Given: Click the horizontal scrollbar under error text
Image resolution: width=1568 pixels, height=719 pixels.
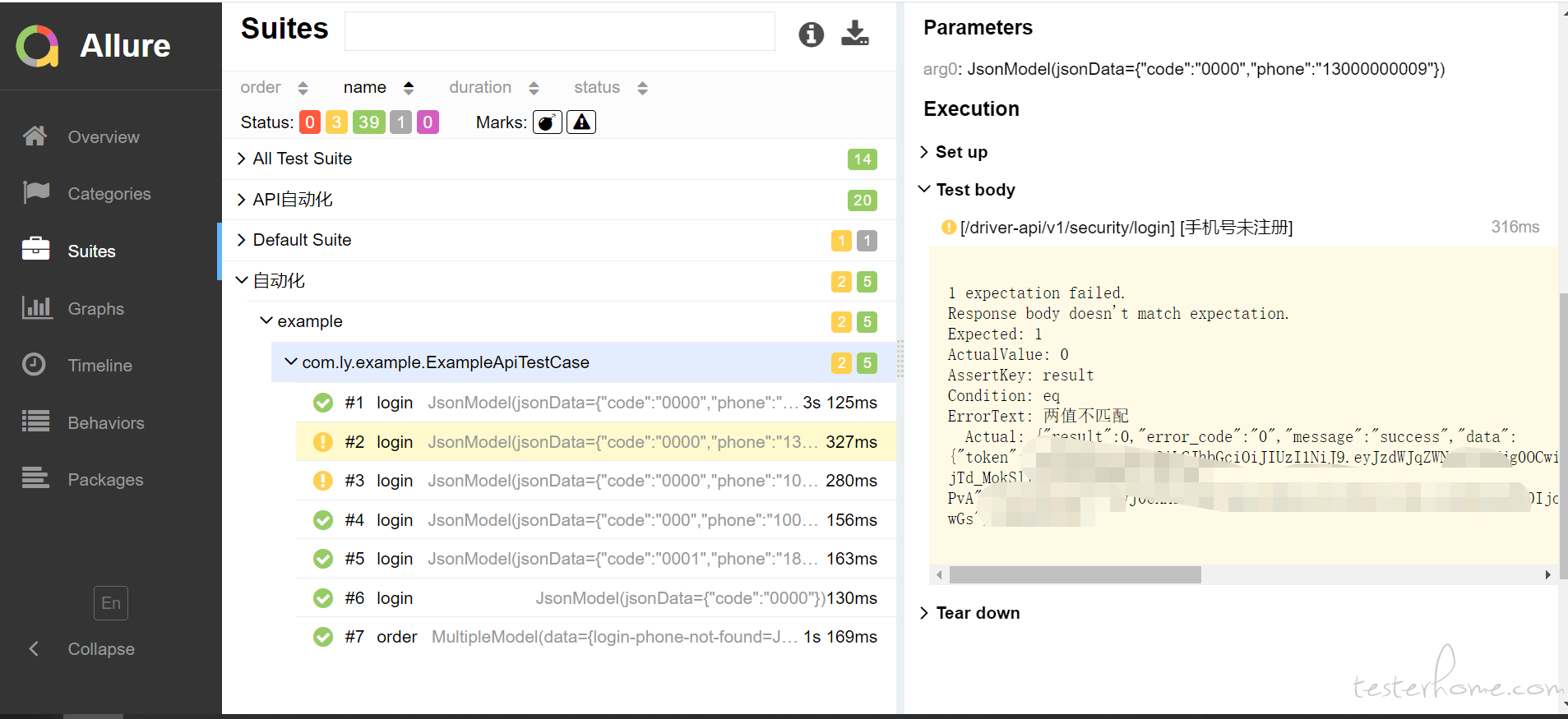Looking at the screenshot, I should pyautogui.click(x=1075, y=575).
